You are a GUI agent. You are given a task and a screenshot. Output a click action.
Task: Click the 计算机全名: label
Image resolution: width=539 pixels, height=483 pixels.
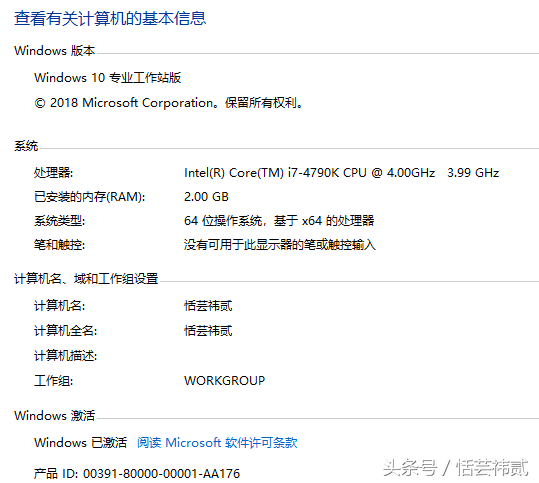65,331
